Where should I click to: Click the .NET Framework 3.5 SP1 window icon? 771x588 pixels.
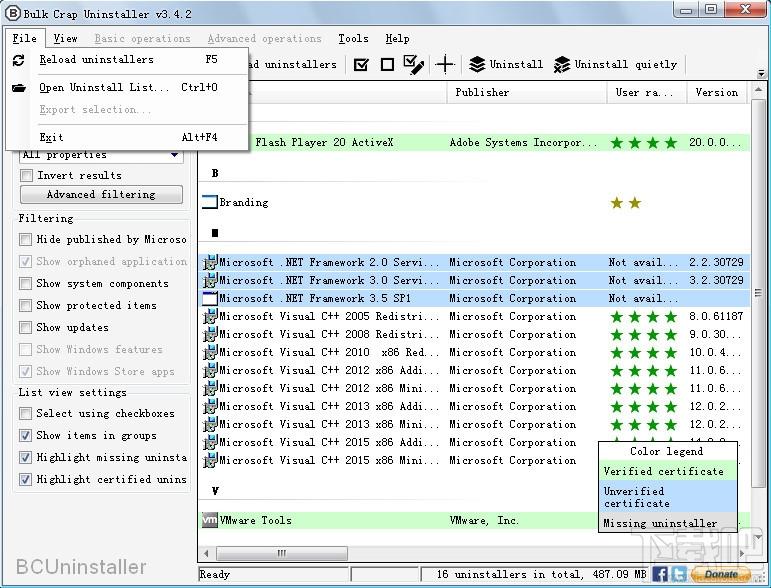click(x=210, y=298)
